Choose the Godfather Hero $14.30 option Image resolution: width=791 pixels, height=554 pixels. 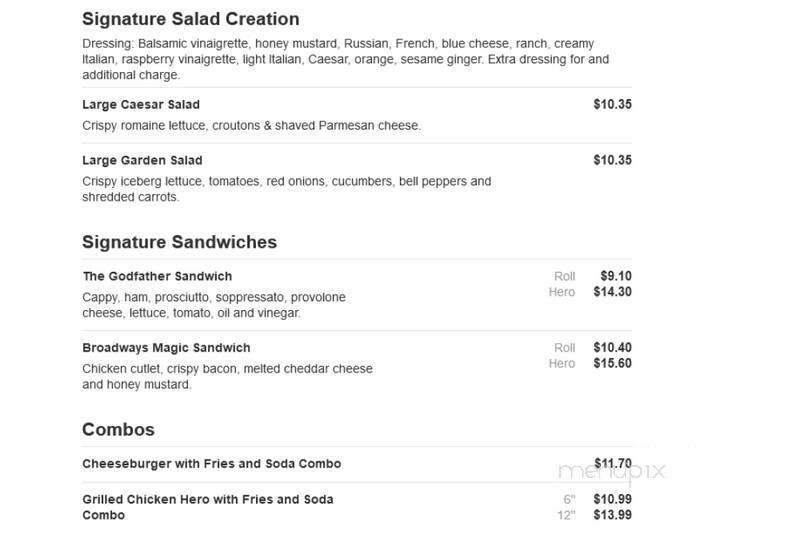pyautogui.click(x=590, y=292)
